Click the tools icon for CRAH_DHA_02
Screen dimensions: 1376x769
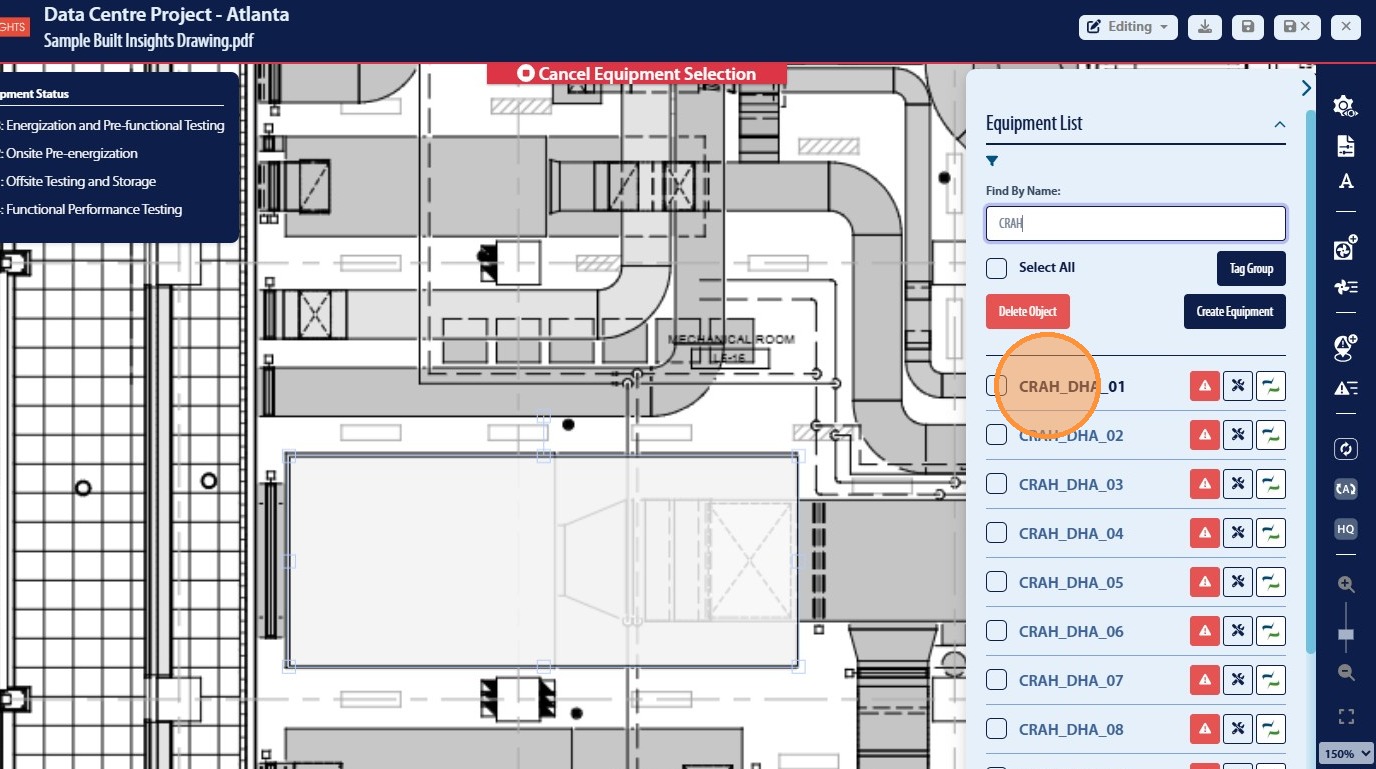[1238, 435]
